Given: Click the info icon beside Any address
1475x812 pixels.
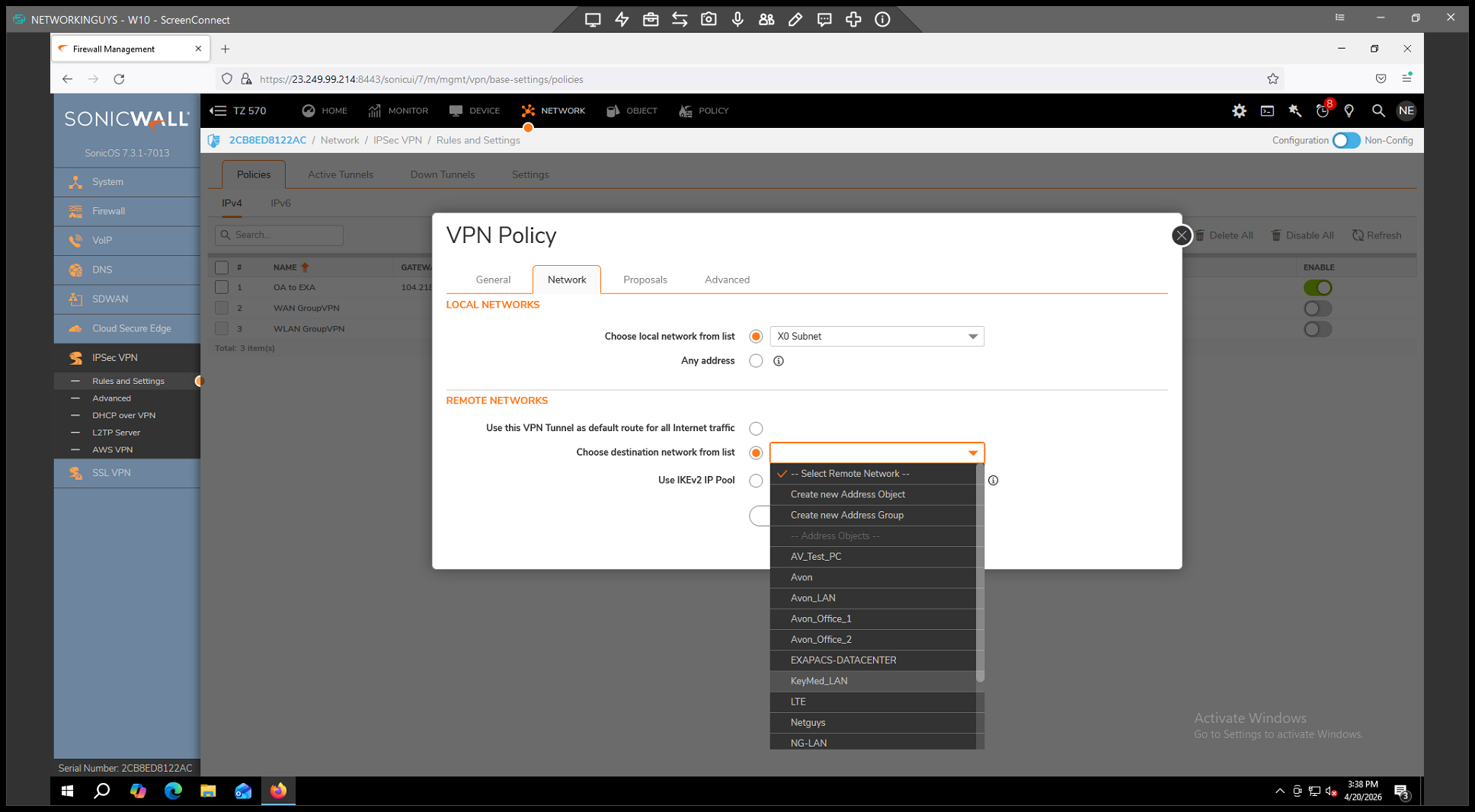Looking at the screenshot, I should [778, 361].
